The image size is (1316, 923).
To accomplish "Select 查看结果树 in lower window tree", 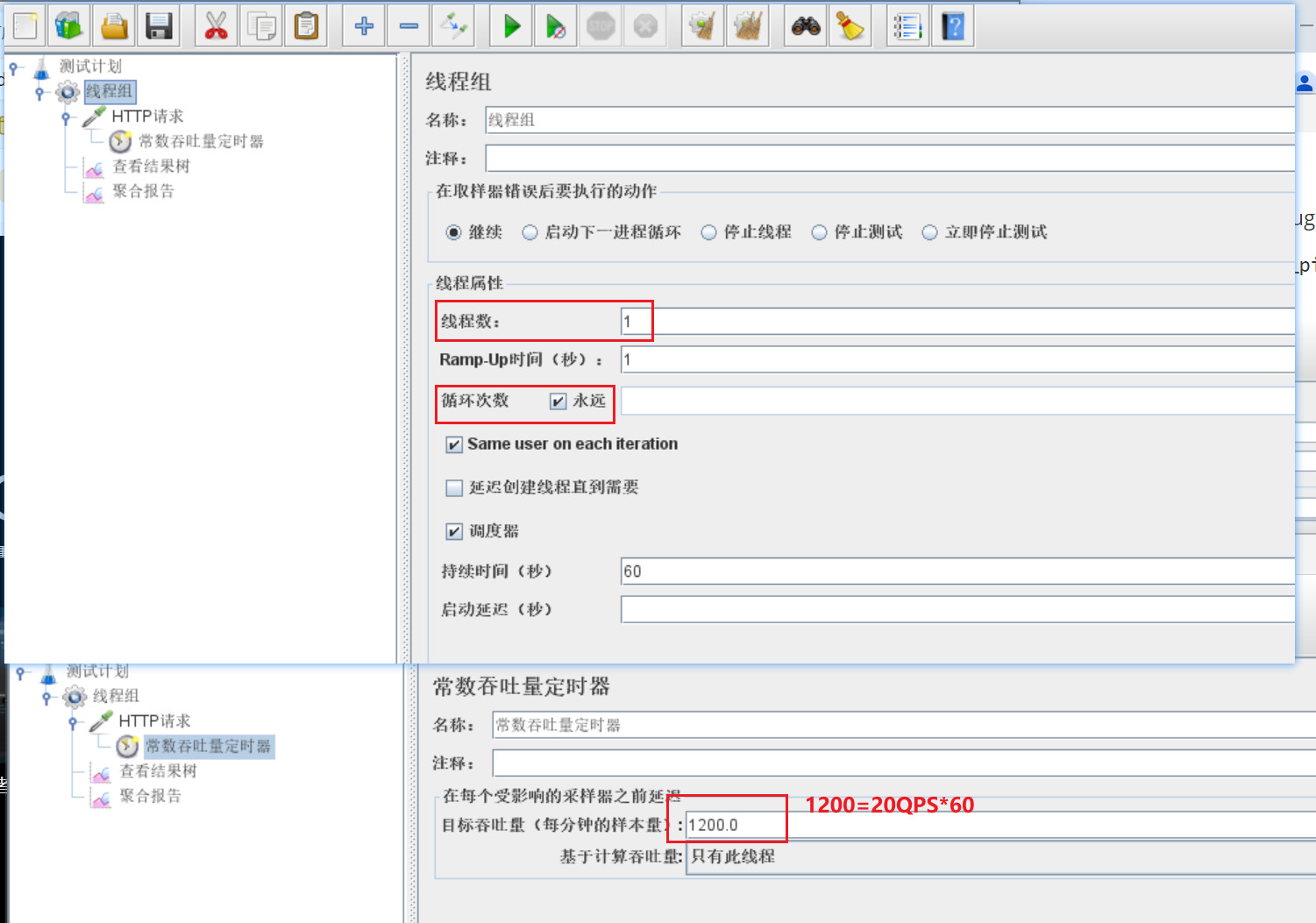I will pyautogui.click(x=158, y=770).
